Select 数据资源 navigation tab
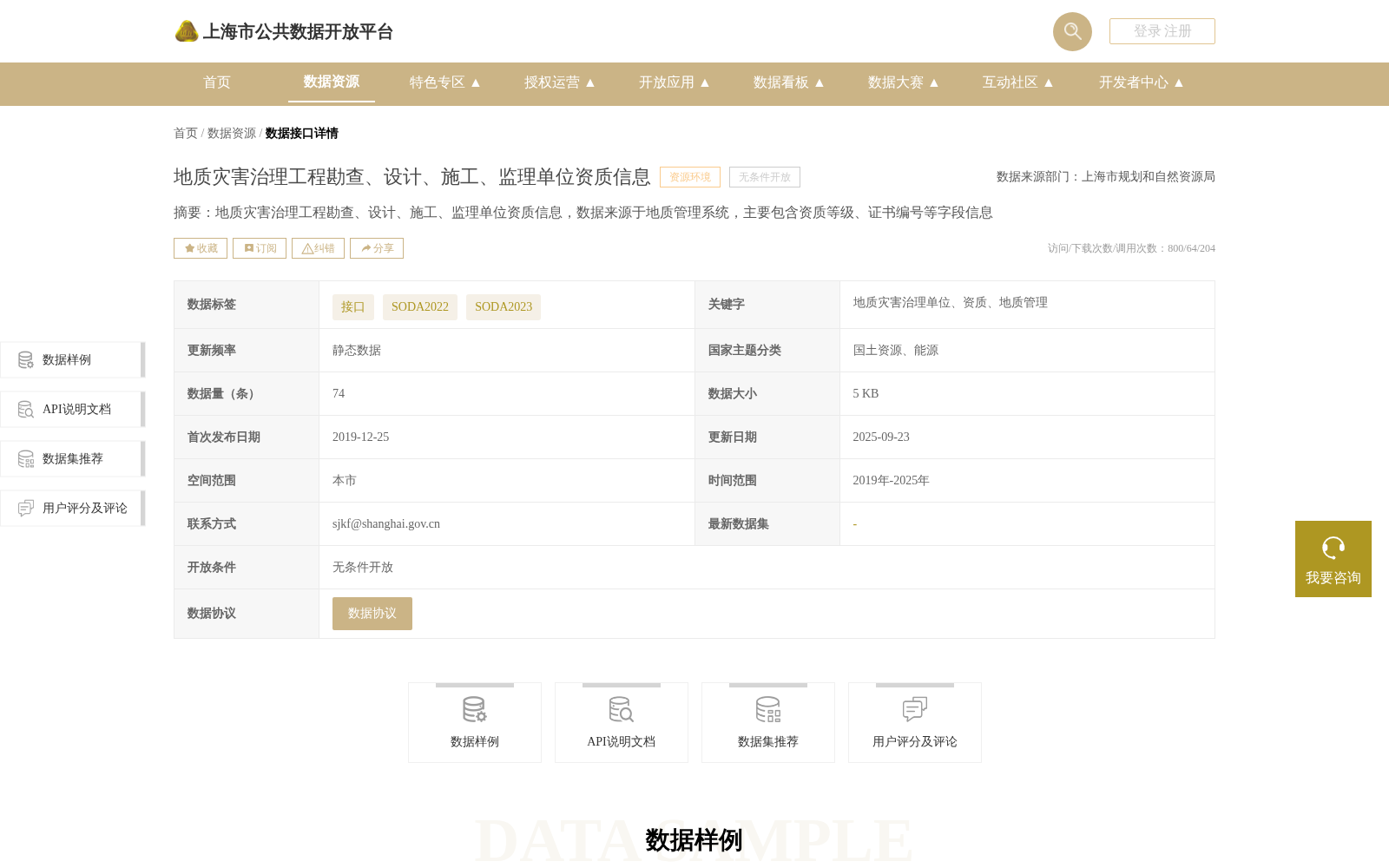 (332, 82)
